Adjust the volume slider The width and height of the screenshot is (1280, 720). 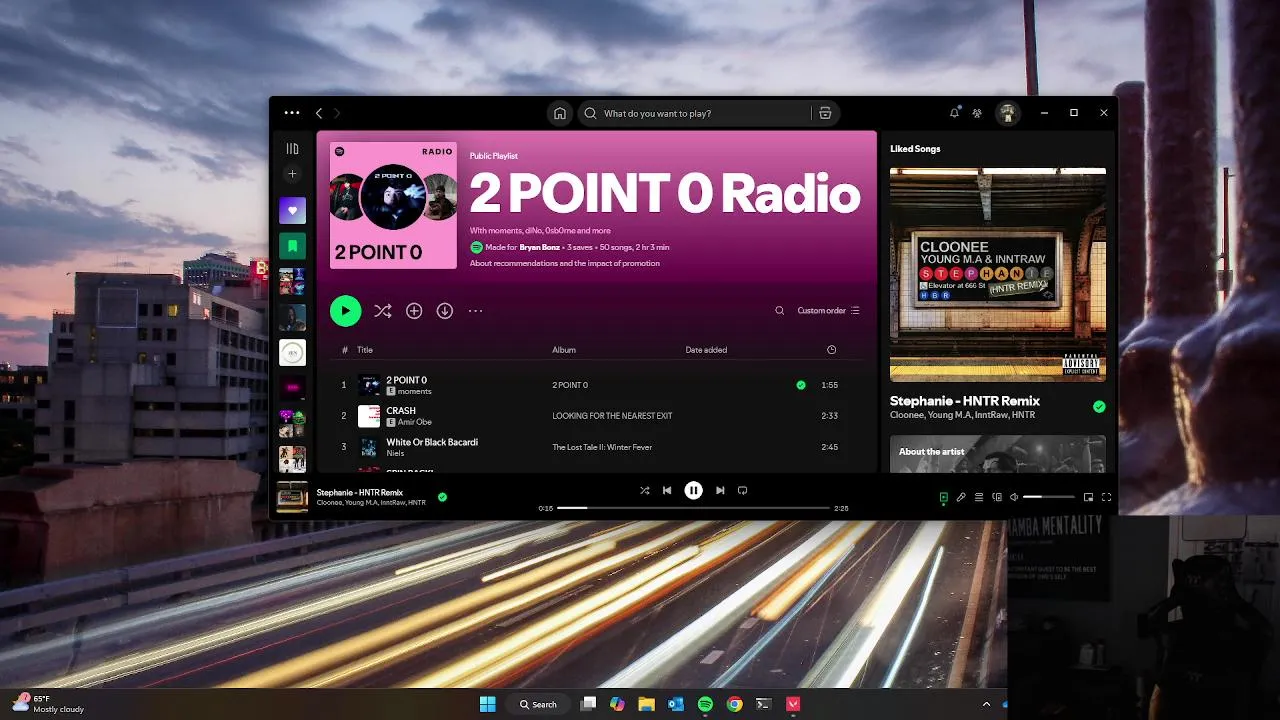pyautogui.click(x=1049, y=497)
